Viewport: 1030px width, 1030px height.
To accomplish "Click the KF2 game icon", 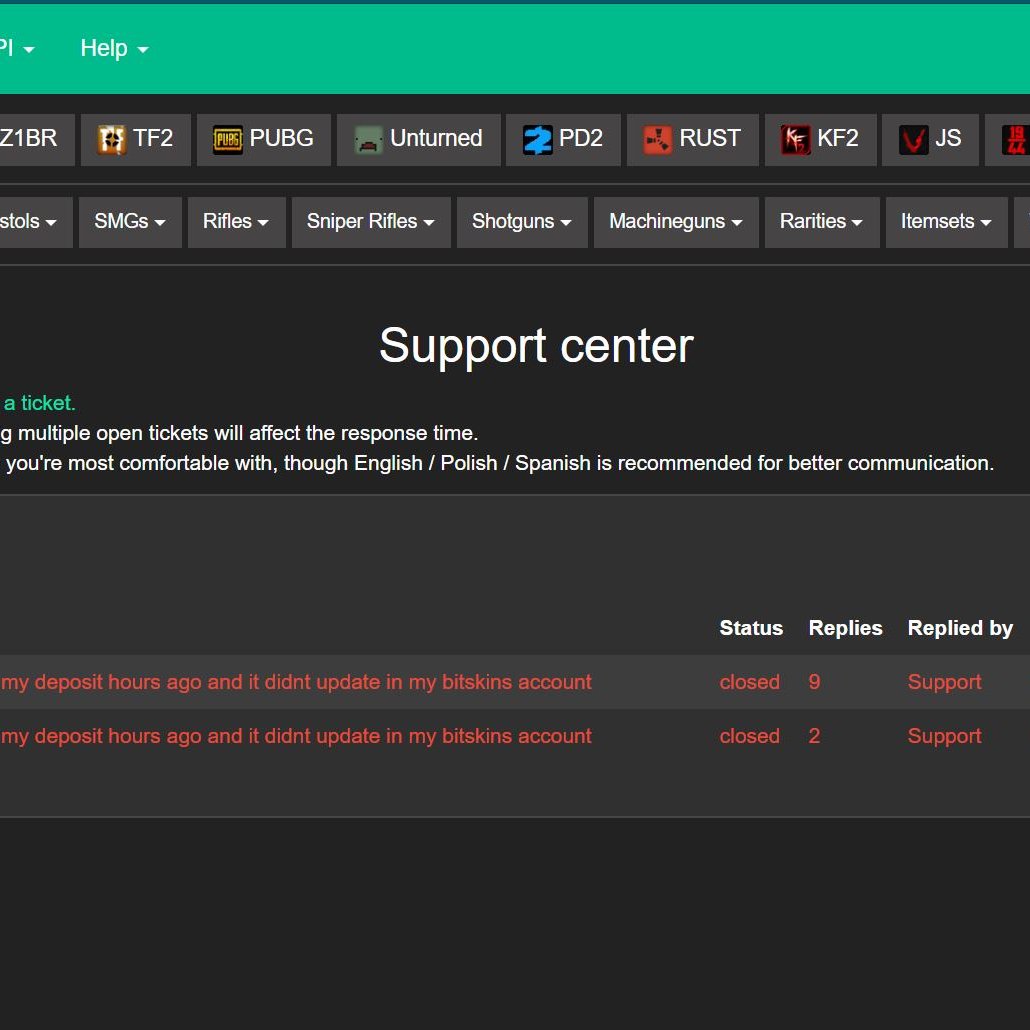I will [795, 140].
